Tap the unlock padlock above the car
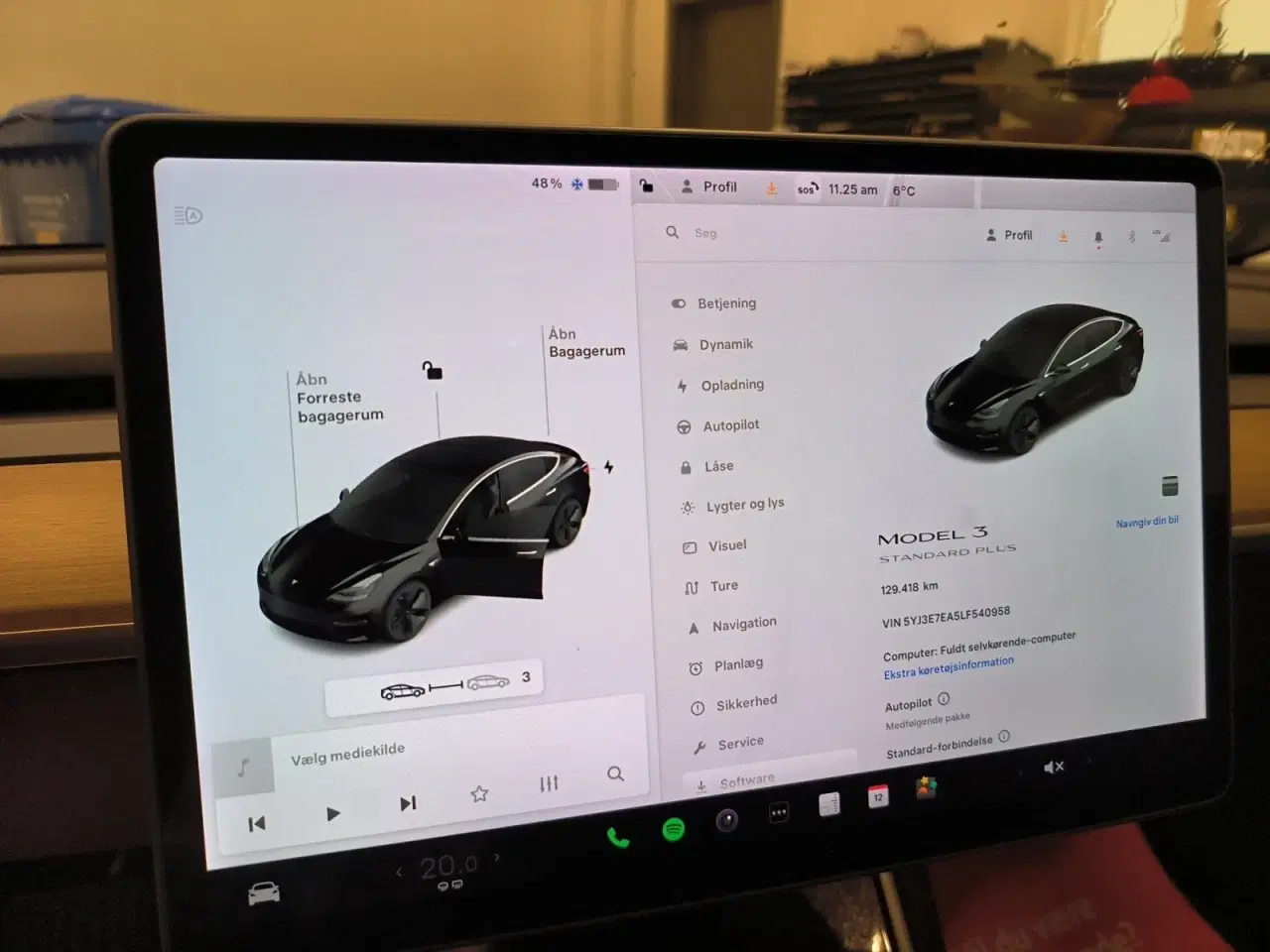The image size is (1270, 952). pyautogui.click(x=432, y=370)
